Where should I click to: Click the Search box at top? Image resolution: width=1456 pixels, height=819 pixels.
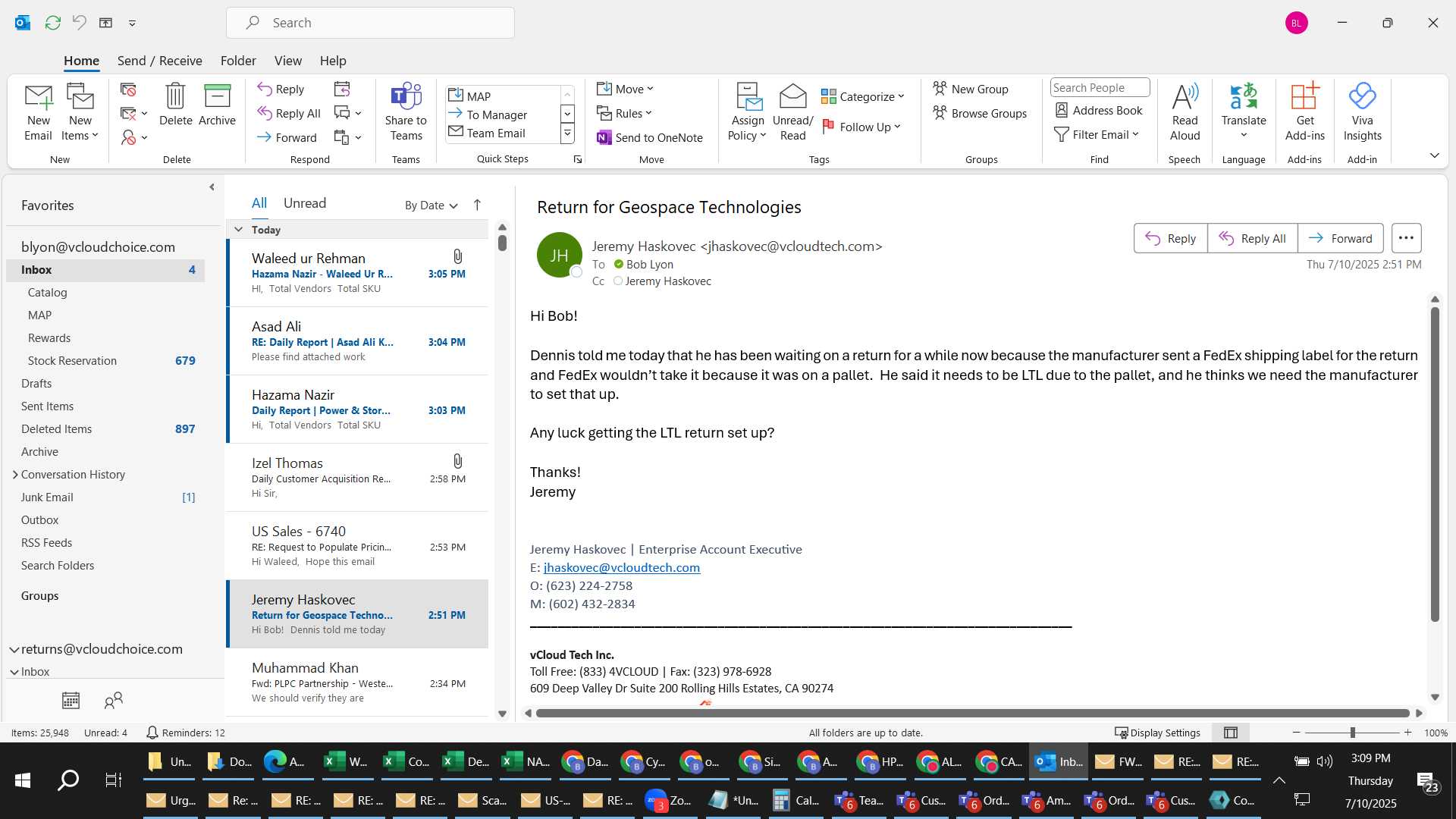click(x=370, y=23)
